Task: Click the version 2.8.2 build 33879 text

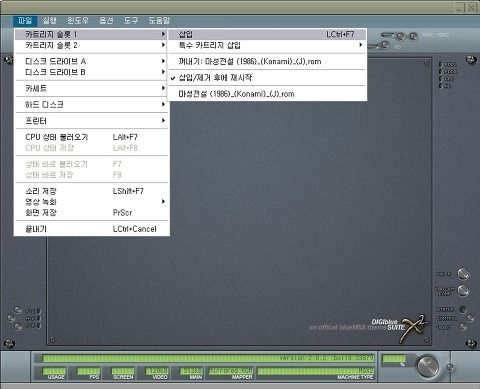Action: click(326, 358)
